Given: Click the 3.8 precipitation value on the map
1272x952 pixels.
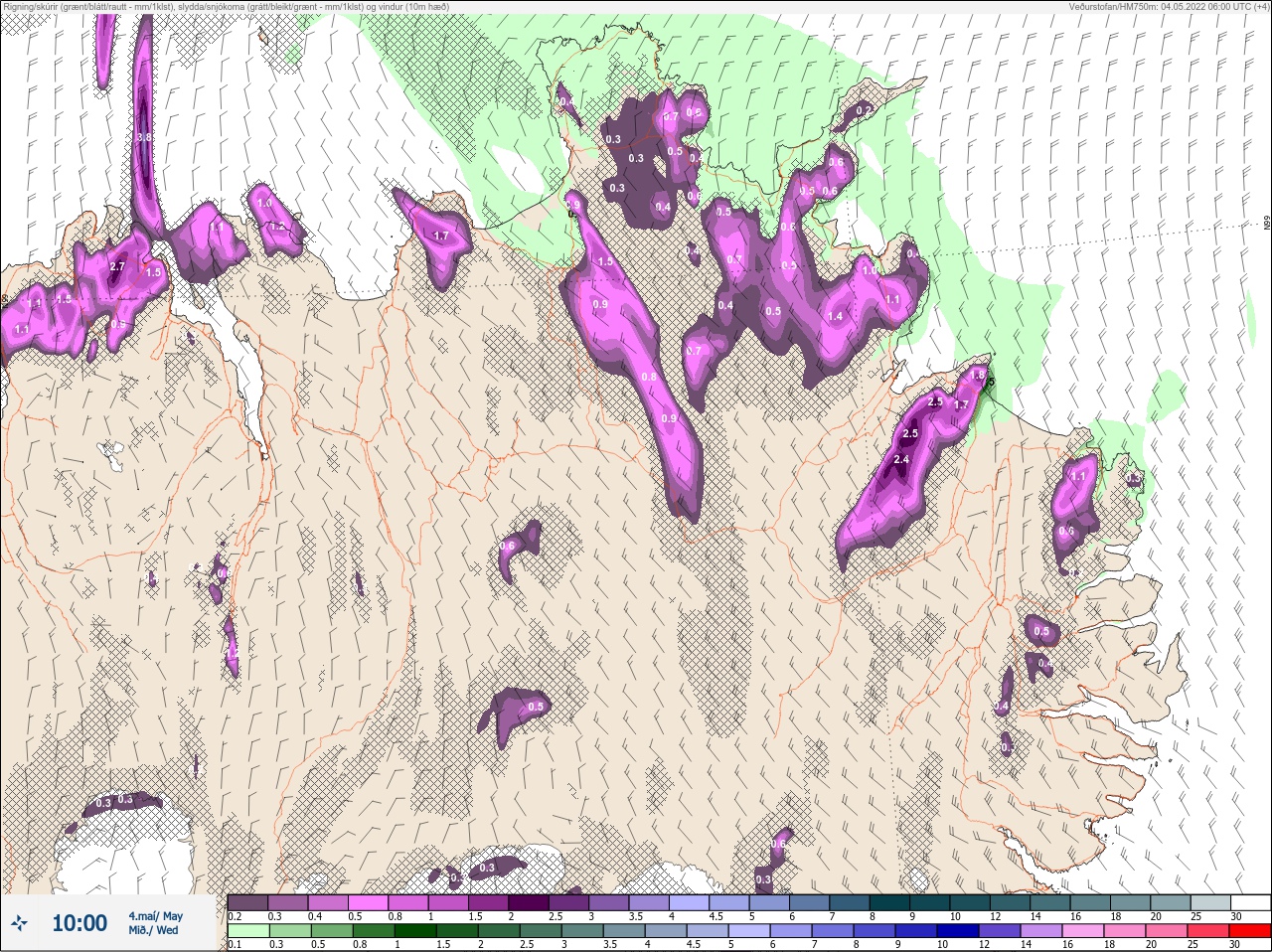Looking at the screenshot, I should click(143, 136).
